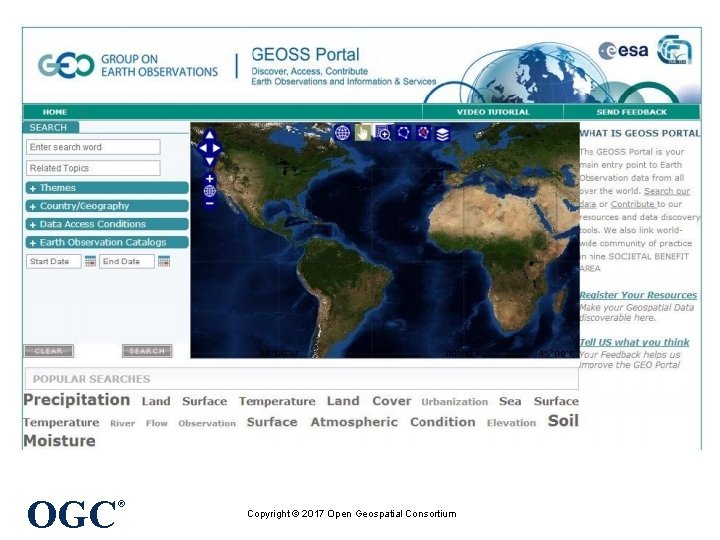The image size is (720, 540).
Task: Pan the map right with the arrow
Action: tap(216, 148)
